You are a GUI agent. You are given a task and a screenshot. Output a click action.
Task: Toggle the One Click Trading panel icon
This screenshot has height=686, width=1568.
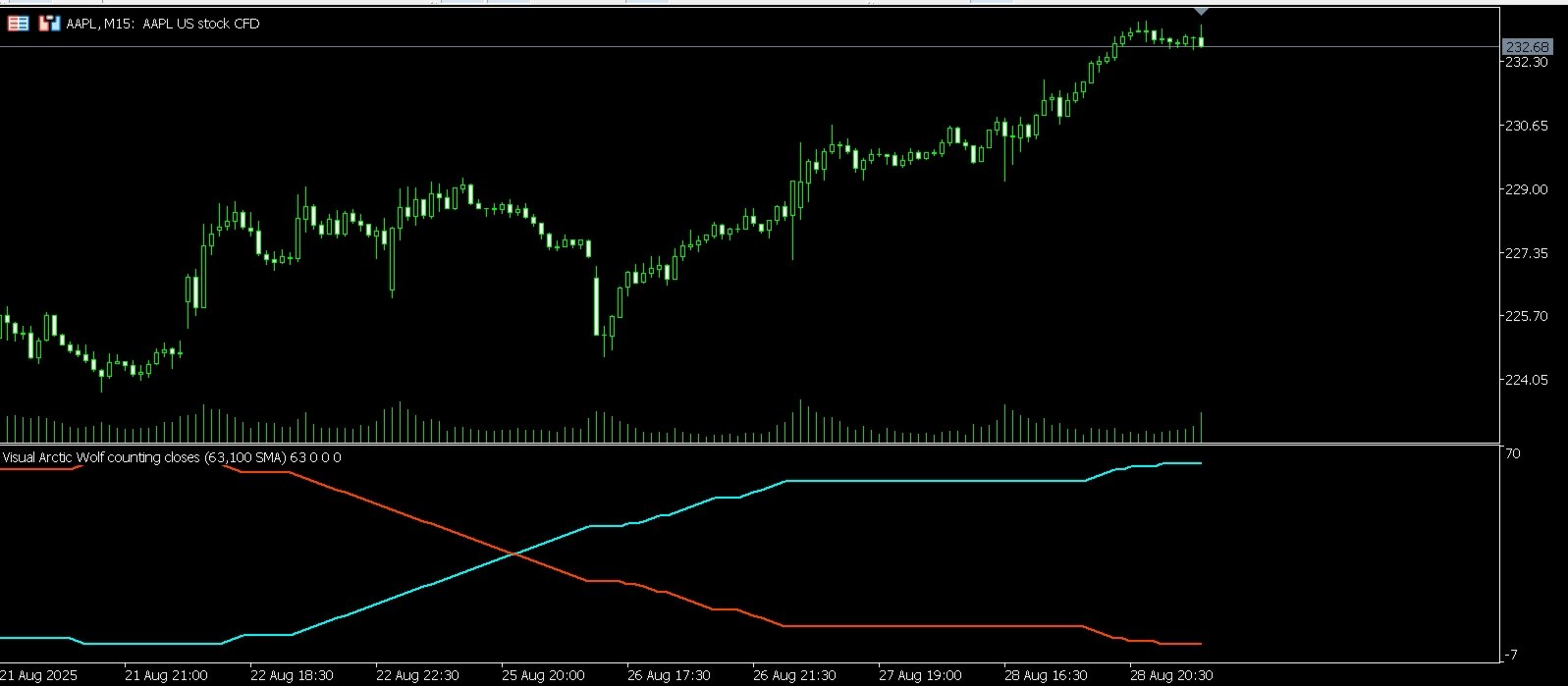click(49, 24)
